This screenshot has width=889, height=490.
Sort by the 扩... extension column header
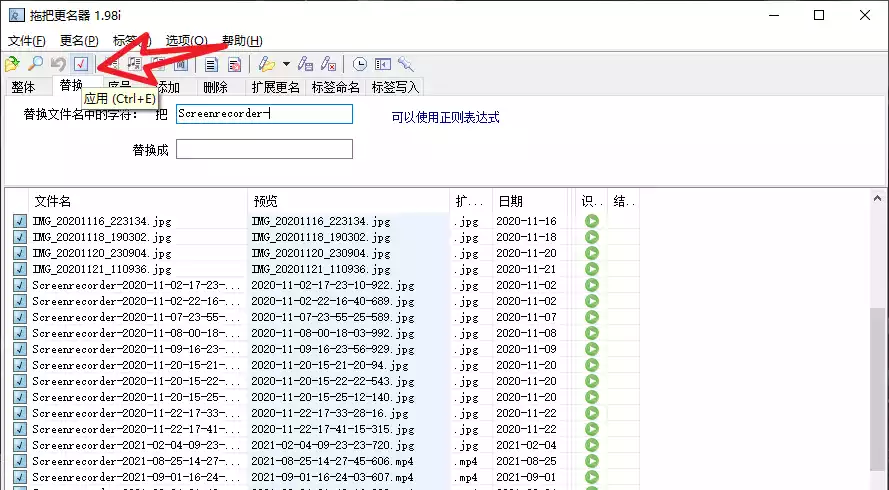click(471, 201)
